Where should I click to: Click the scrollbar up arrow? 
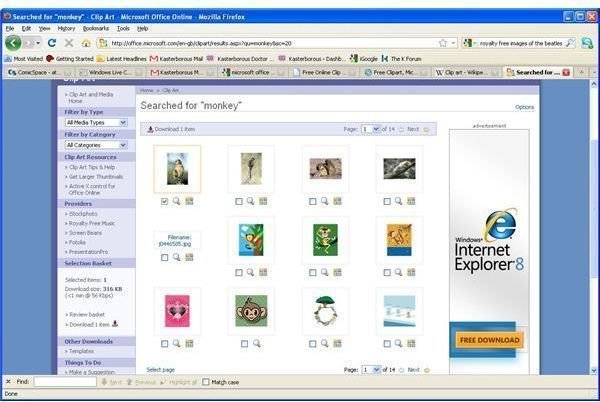(x=594, y=84)
